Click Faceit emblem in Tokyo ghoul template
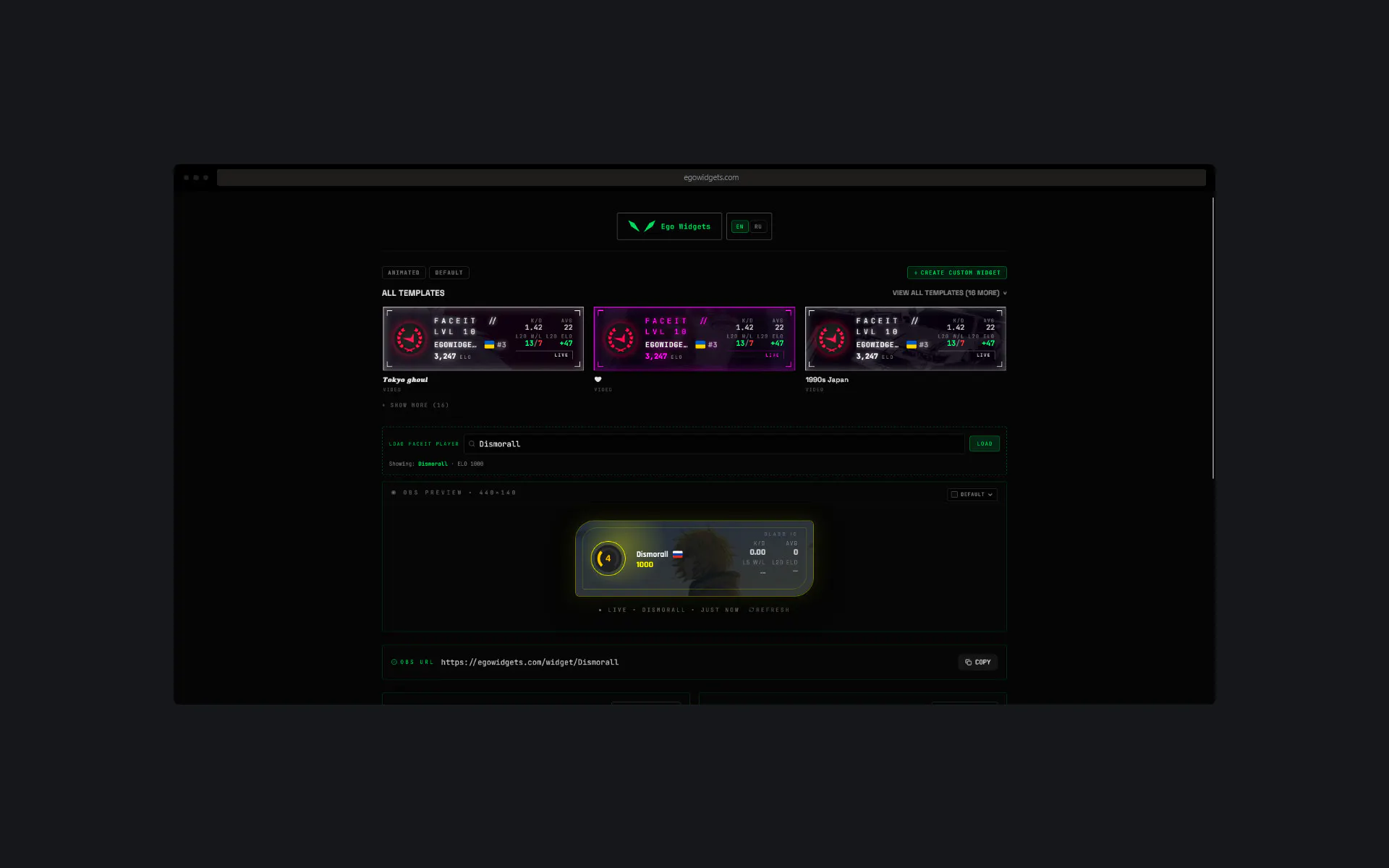Viewport: 1389px width, 868px height. click(409, 339)
